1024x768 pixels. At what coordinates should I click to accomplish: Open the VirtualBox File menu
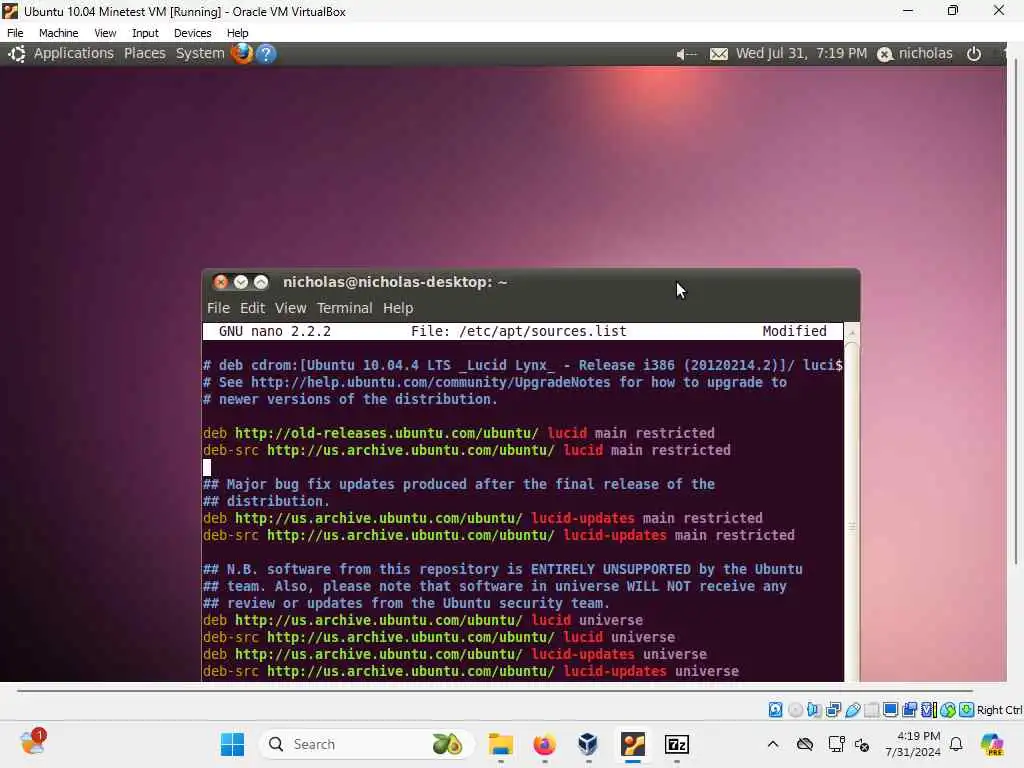point(15,33)
